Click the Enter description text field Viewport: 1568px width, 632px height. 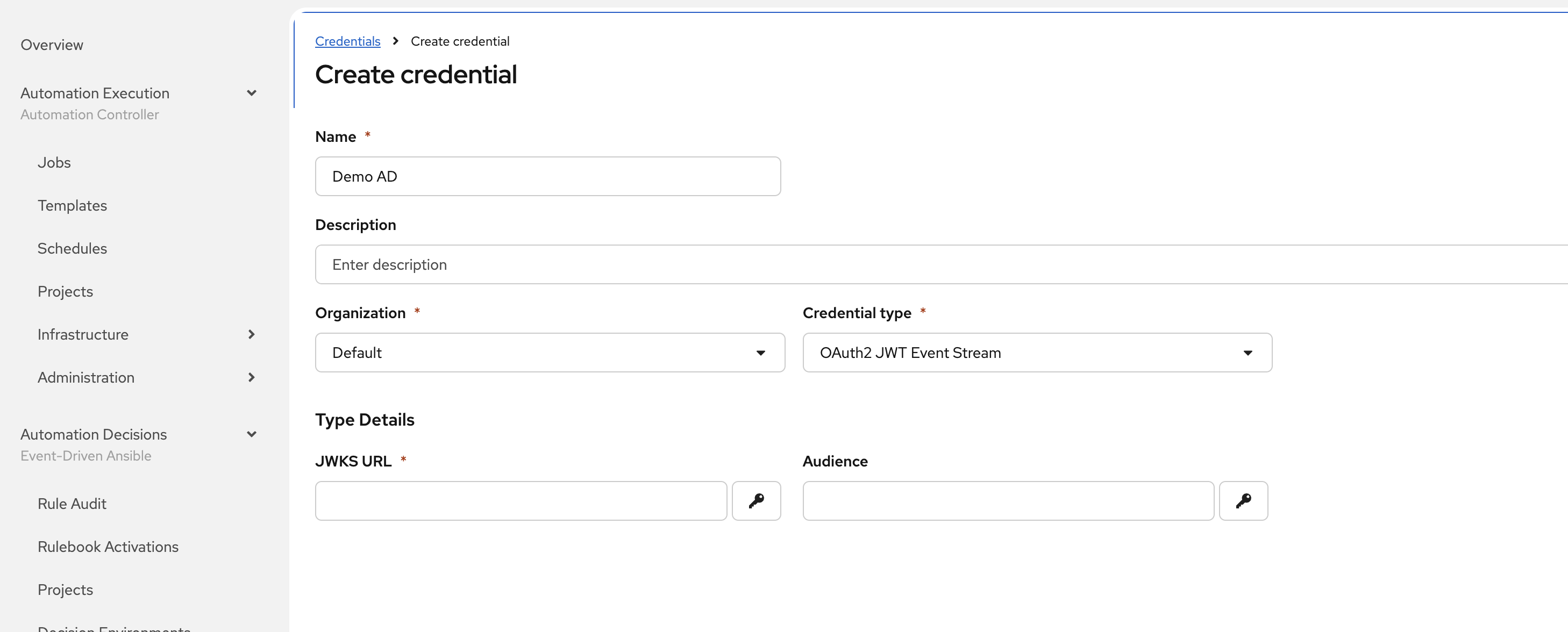pyautogui.click(x=937, y=264)
